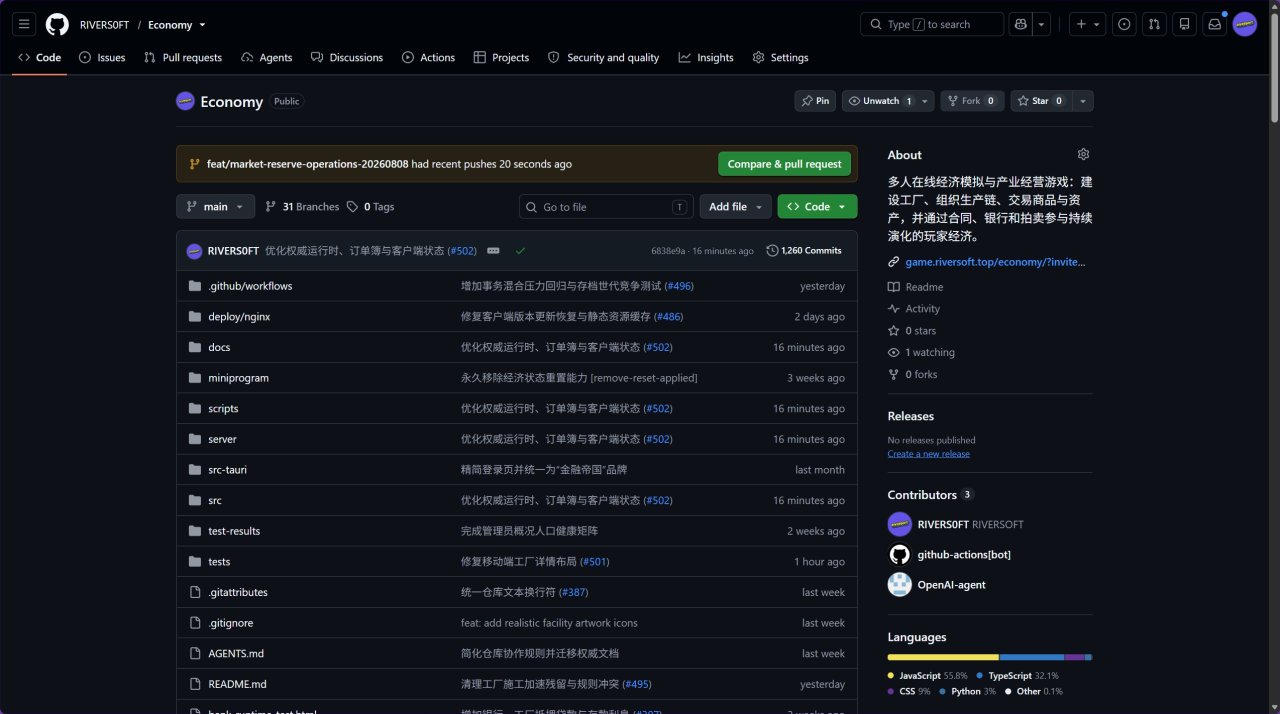Open green Code clone dropdown
Screen dimensions: 1280x714
click(817, 207)
